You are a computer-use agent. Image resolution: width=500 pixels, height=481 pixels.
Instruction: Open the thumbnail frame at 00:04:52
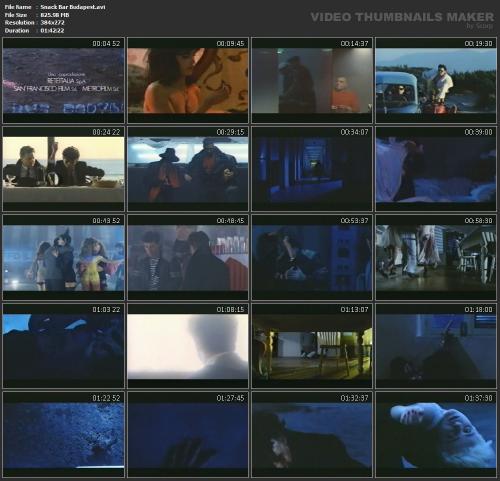click(x=63, y=80)
